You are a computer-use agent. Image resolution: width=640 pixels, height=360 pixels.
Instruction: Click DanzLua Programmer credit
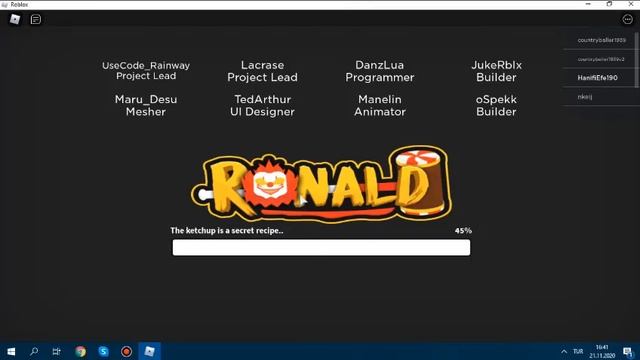coord(380,71)
